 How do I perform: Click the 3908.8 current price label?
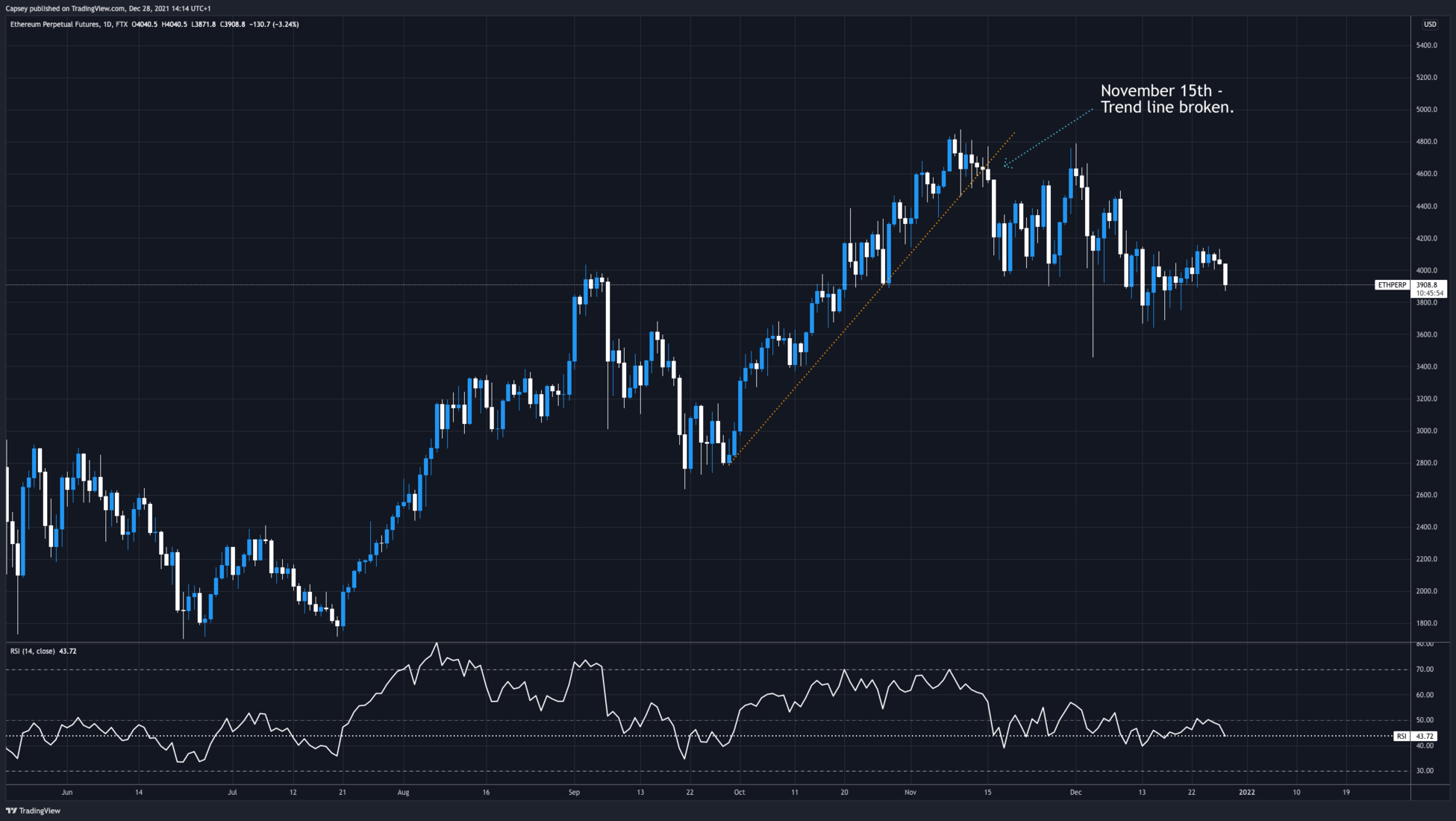click(1428, 285)
